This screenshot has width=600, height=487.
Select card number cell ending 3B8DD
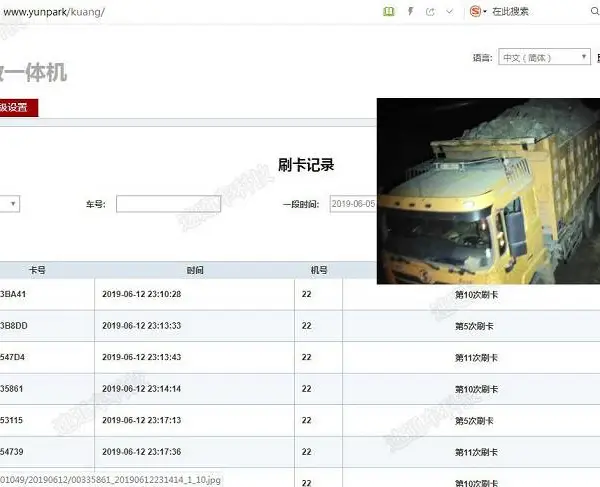tap(13, 326)
